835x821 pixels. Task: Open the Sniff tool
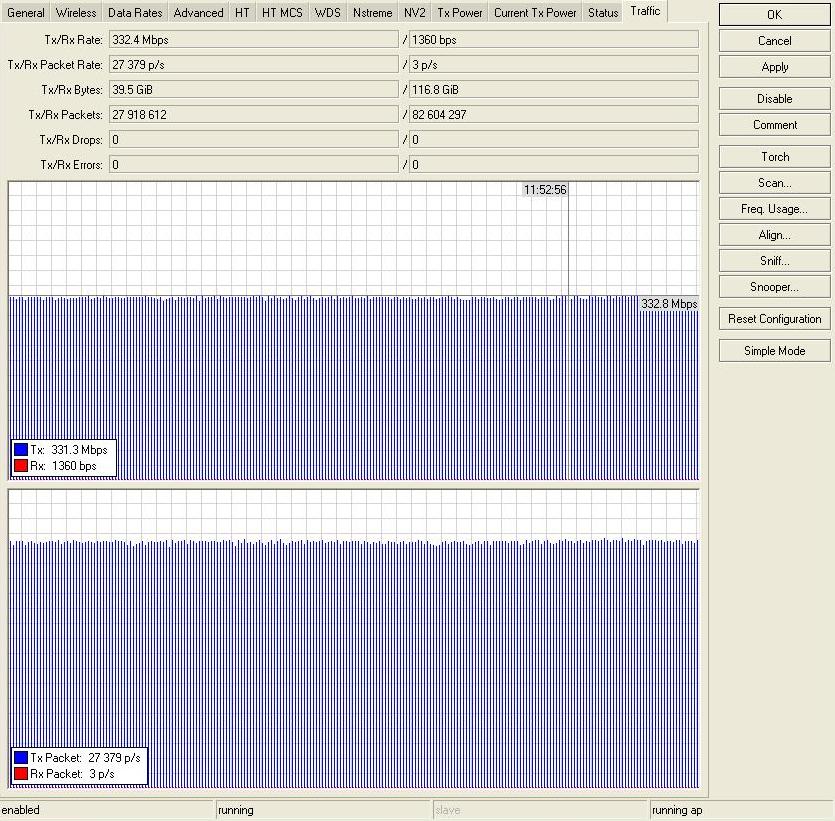(x=773, y=260)
